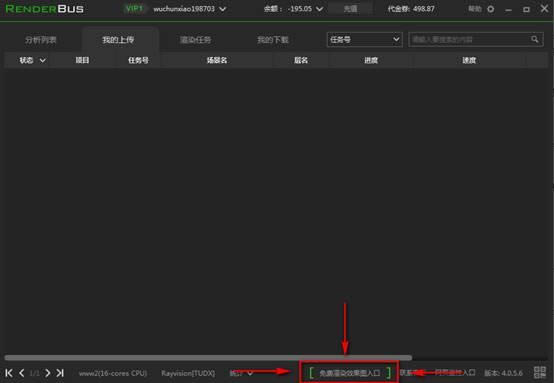This screenshot has width=554, height=383.
Task: Open the bracketed 免费渲染效果图入口 link
Action: point(350,372)
